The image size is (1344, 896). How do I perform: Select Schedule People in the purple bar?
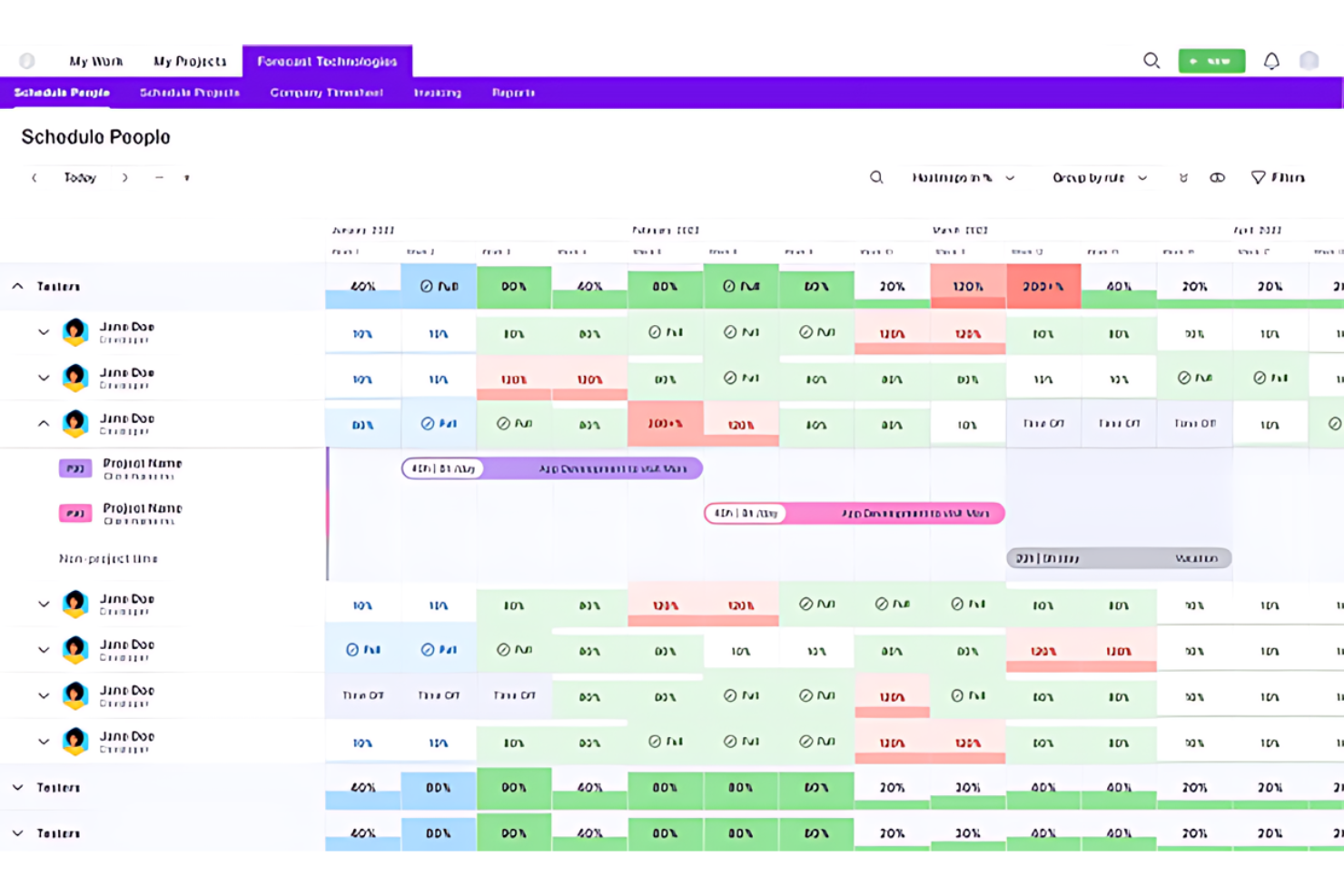click(62, 93)
